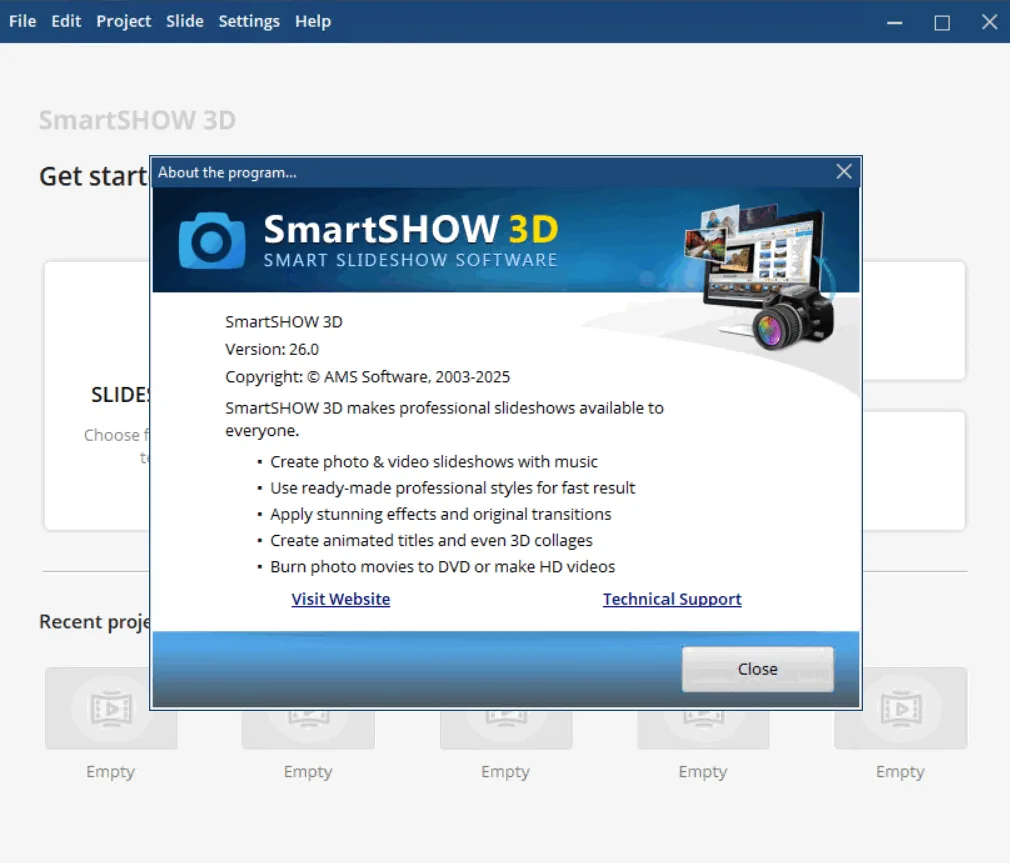
Task: Open the Settings menu
Action: click(x=249, y=21)
